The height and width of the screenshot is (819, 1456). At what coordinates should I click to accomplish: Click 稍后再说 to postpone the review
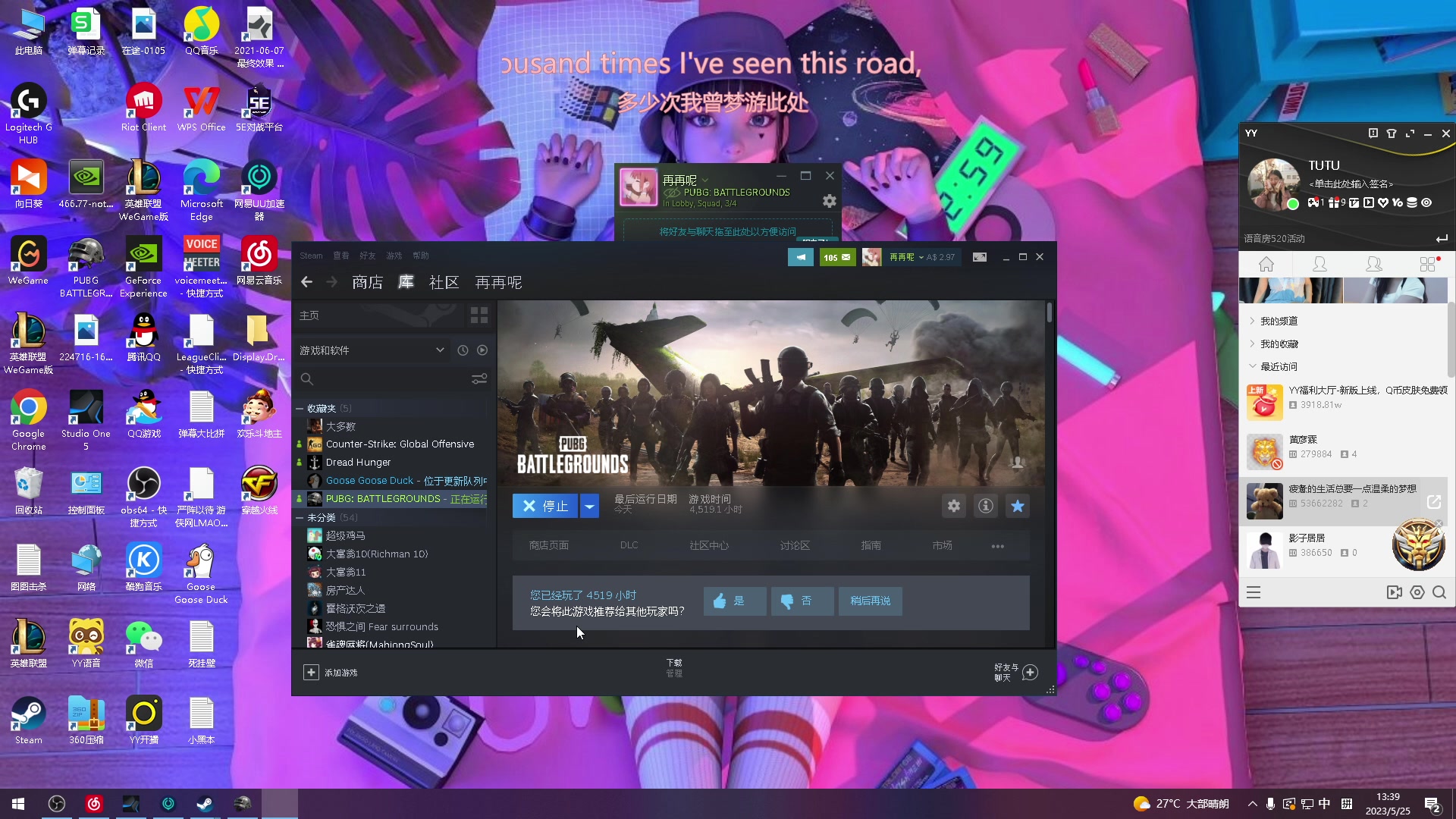(x=871, y=601)
